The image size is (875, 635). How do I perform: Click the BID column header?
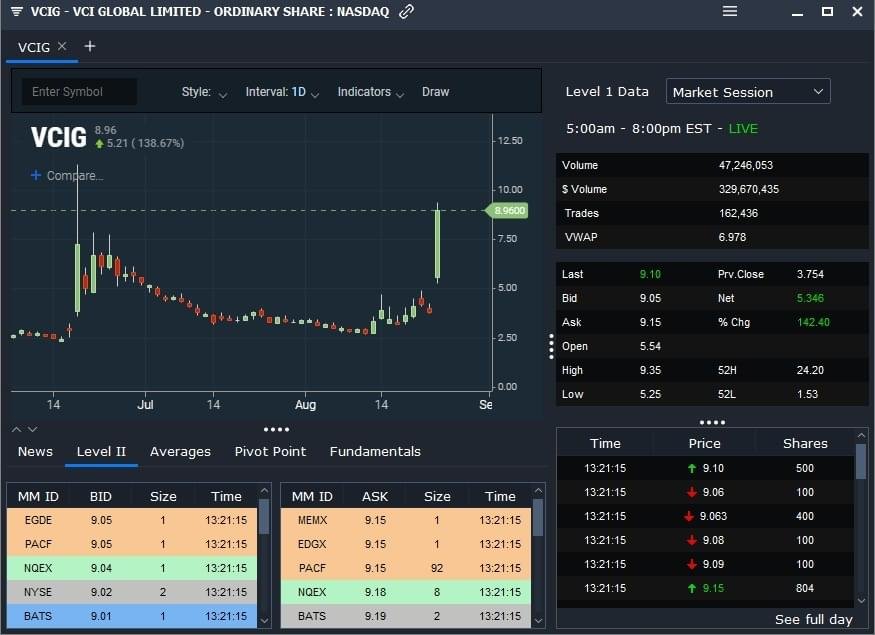point(101,496)
